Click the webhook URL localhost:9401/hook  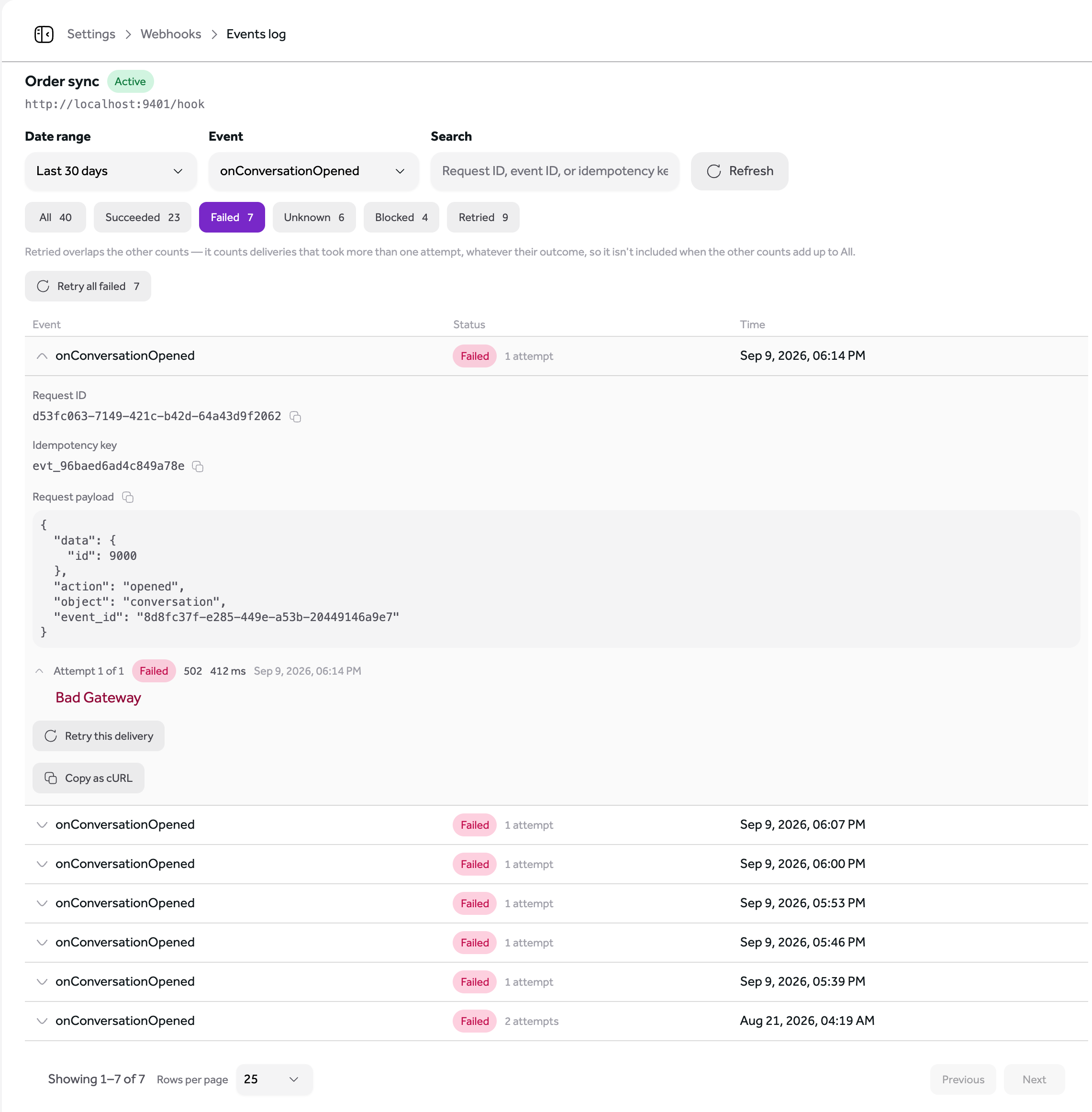point(115,104)
